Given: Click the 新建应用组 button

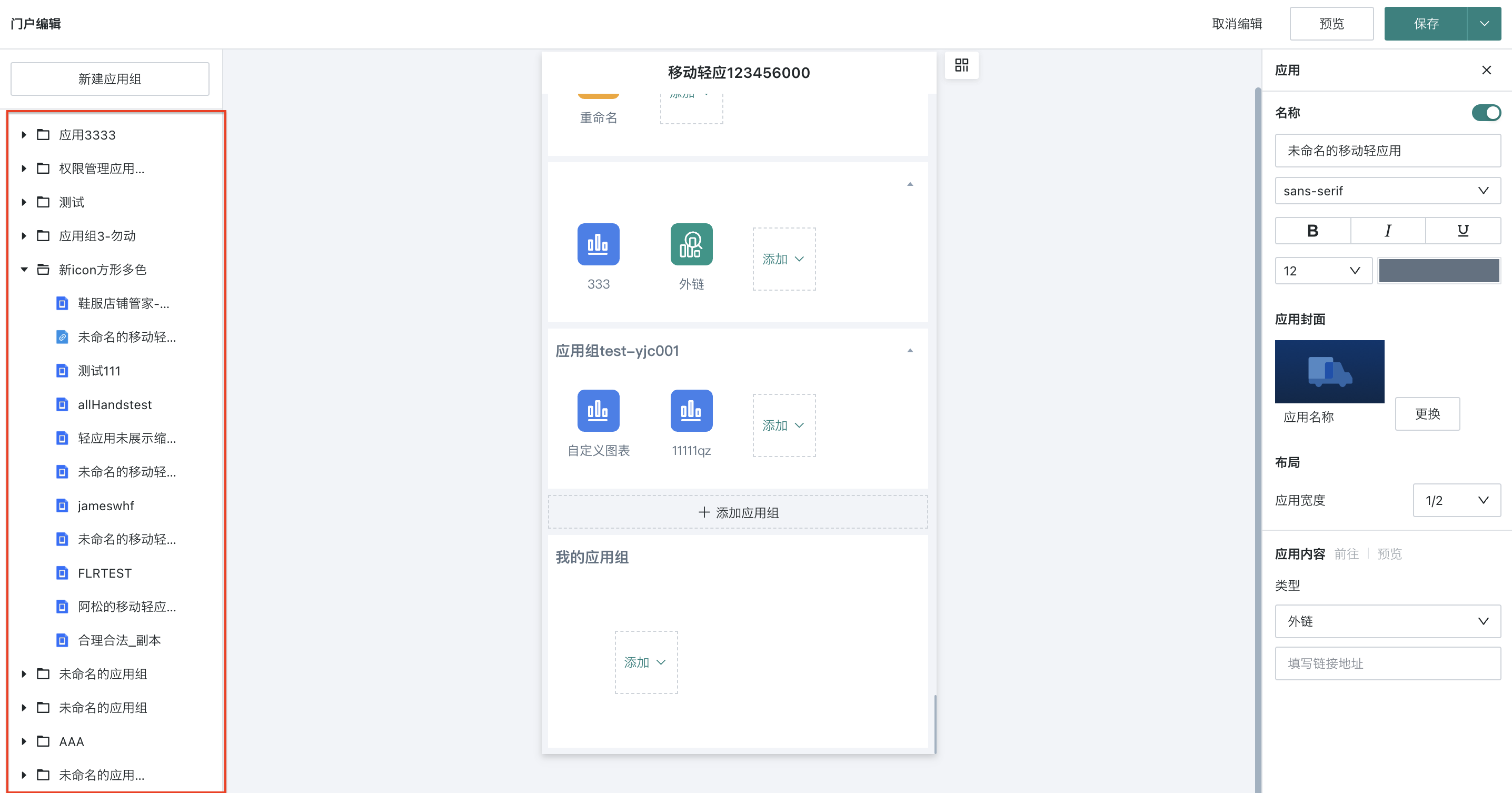Looking at the screenshot, I should tap(110, 78).
